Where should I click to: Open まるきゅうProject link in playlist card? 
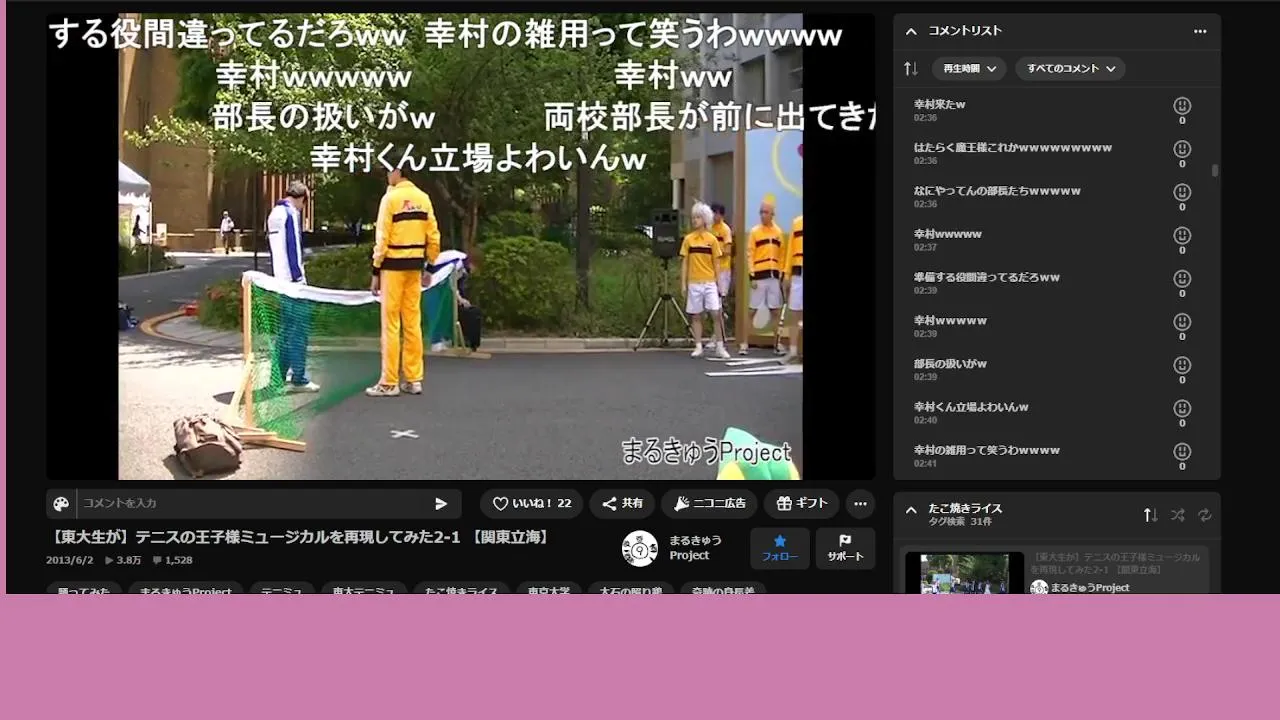click(1090, 588)
